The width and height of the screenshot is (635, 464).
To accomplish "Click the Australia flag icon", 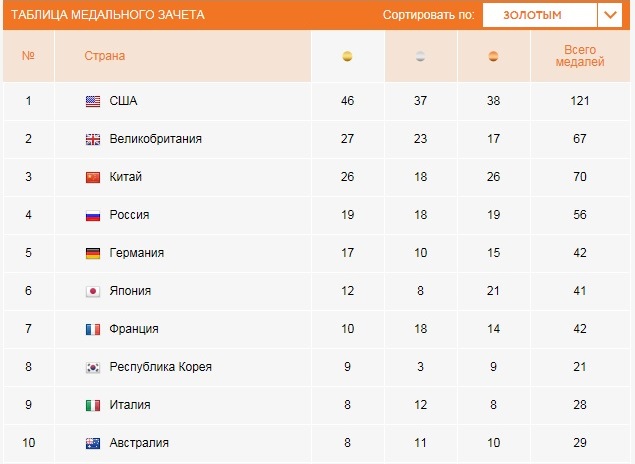I will 93,443.
